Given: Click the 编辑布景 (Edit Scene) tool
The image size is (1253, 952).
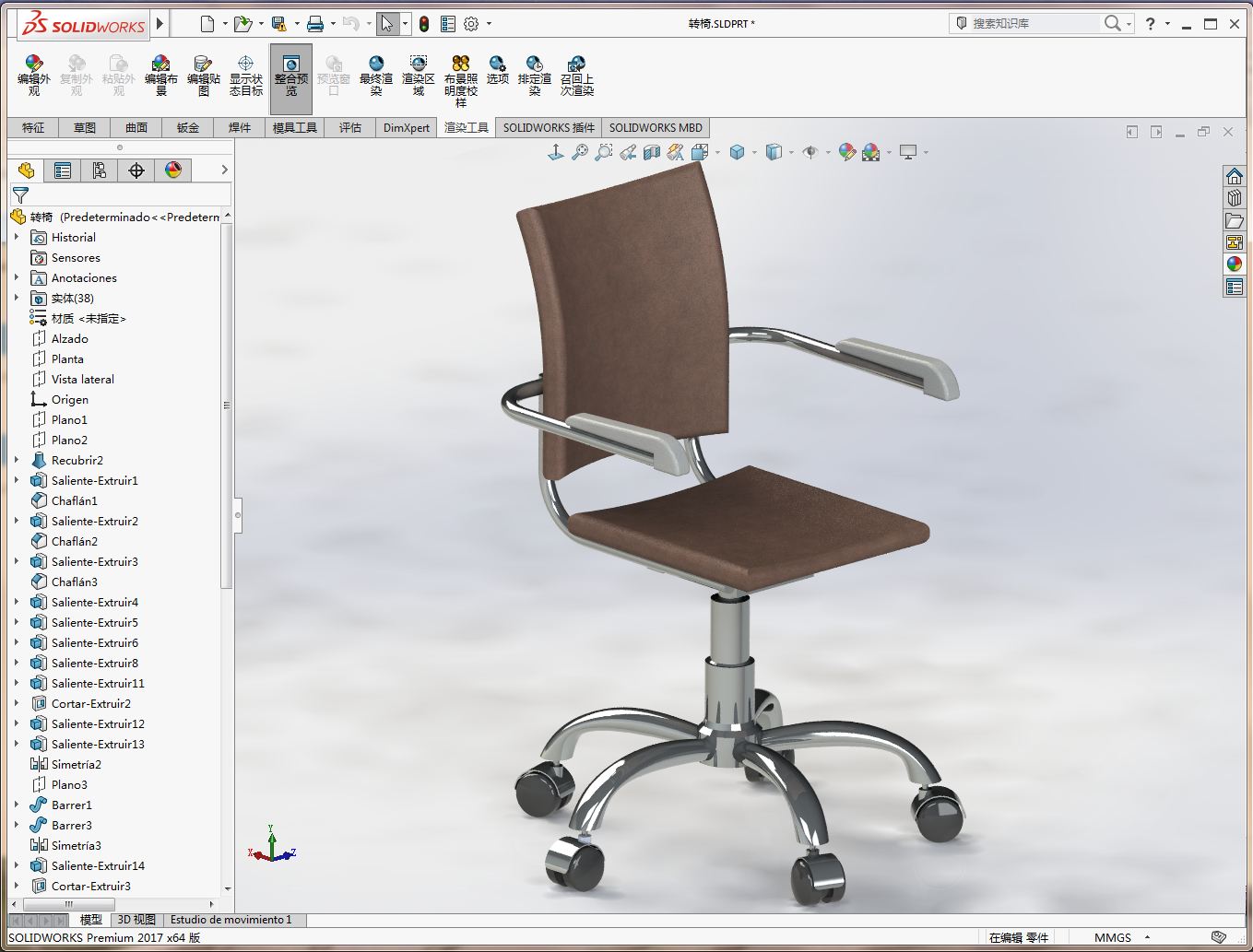Looking at the screenshot, I should (x=160, y=76).
